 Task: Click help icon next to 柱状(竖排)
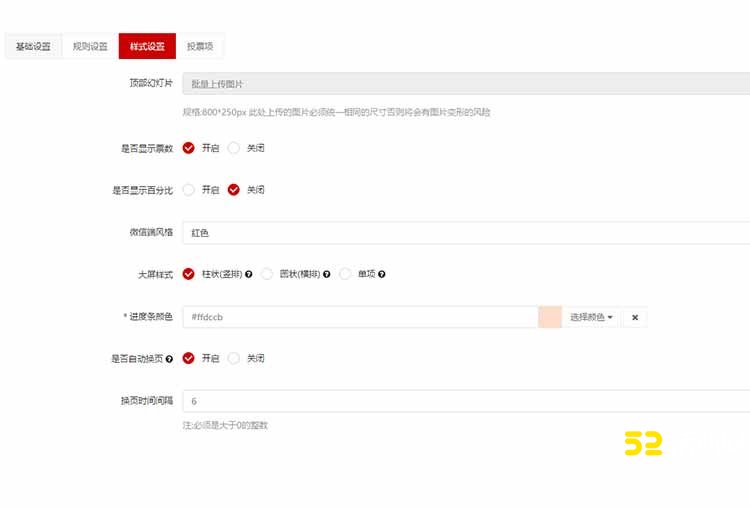248,274
